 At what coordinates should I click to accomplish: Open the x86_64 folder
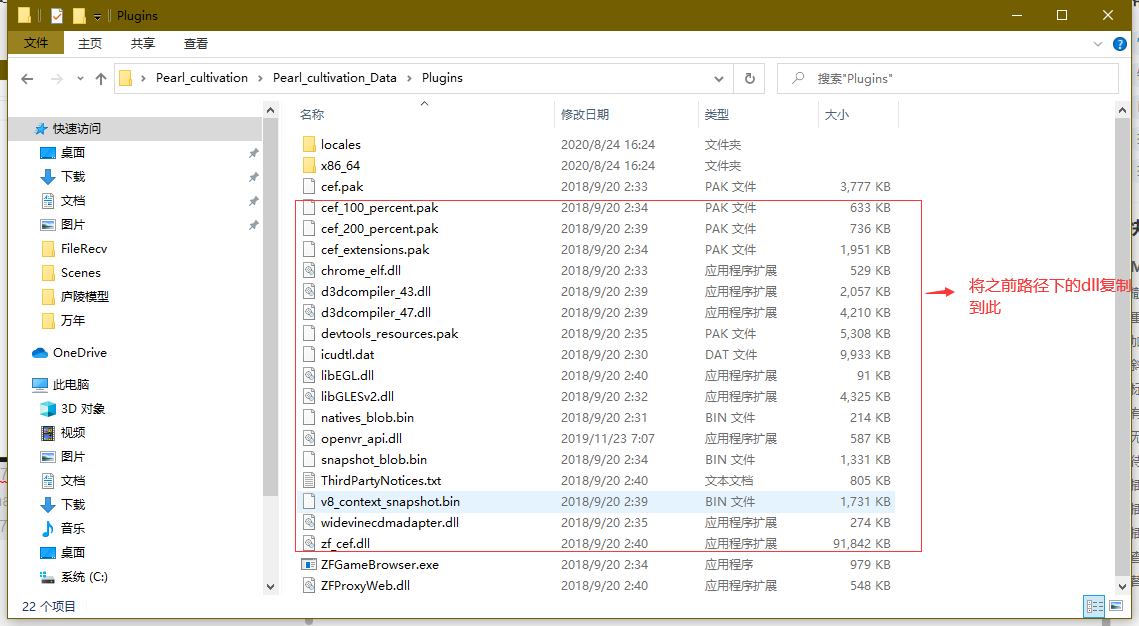tap(338, 165)
